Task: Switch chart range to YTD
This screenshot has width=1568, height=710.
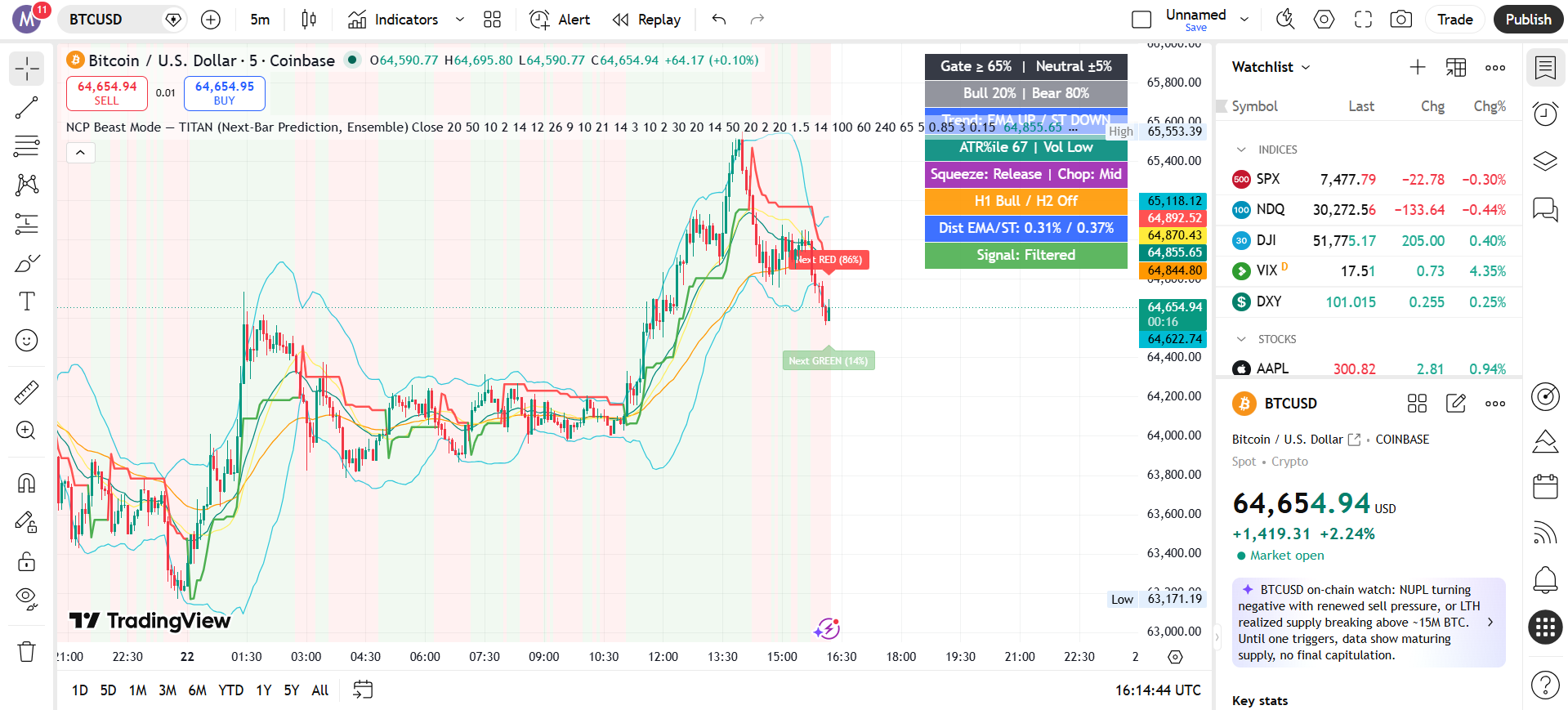Action: [x=231, y=690]
